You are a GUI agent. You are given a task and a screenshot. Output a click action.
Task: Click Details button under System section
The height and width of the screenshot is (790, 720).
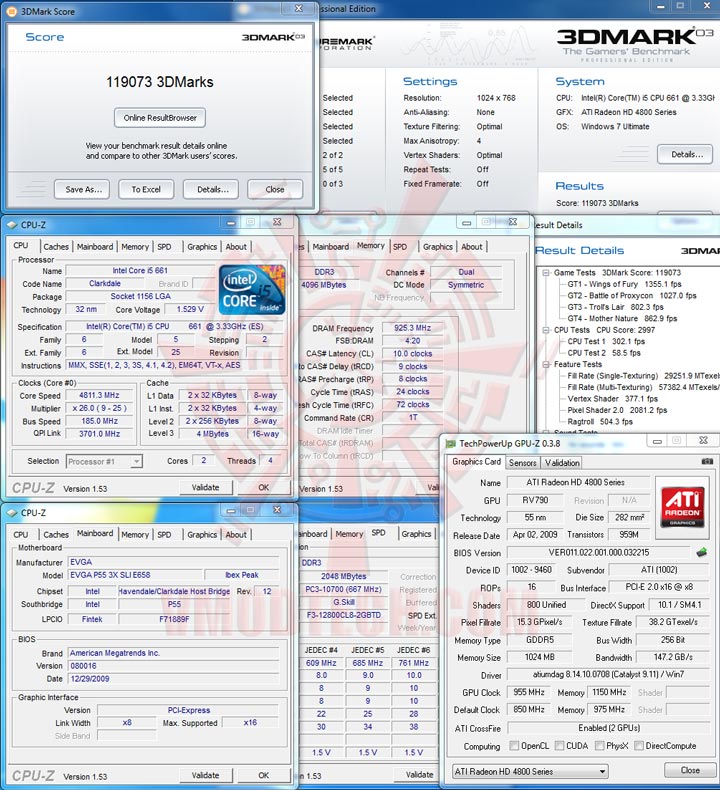[x=685, y=154]
